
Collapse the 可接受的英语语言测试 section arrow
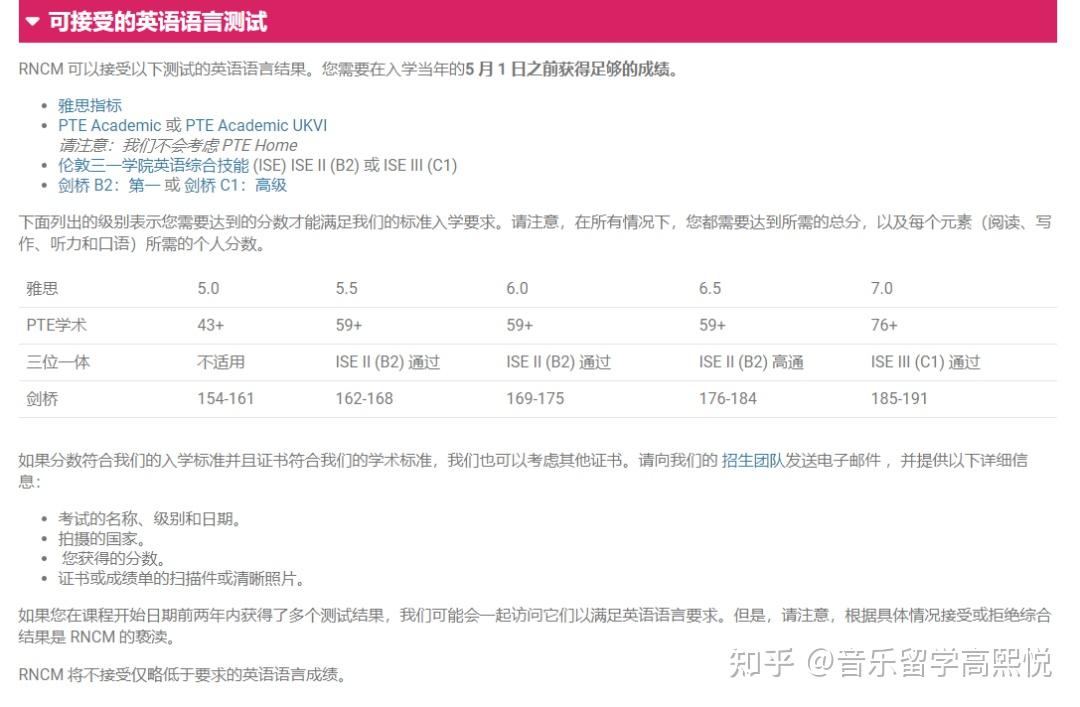coord(32,21)
